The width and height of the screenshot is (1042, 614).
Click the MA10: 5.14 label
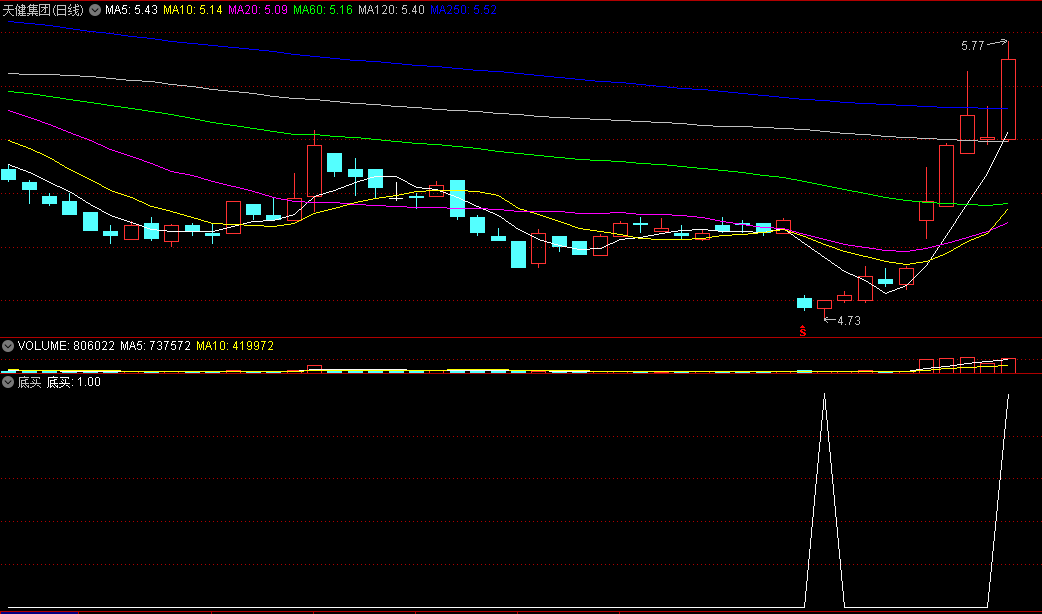[193, 10]
